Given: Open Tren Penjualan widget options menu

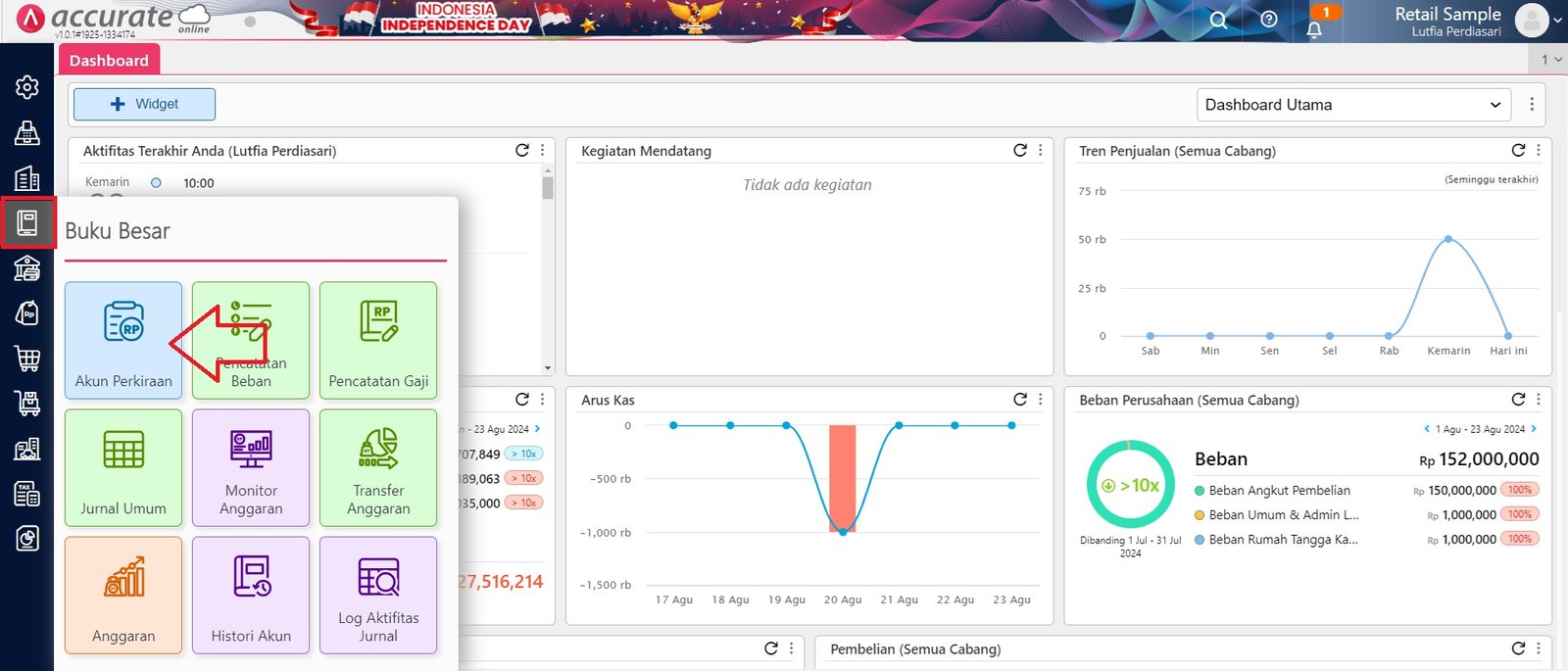Looking at the screenshot, I should pos(1538,151).
